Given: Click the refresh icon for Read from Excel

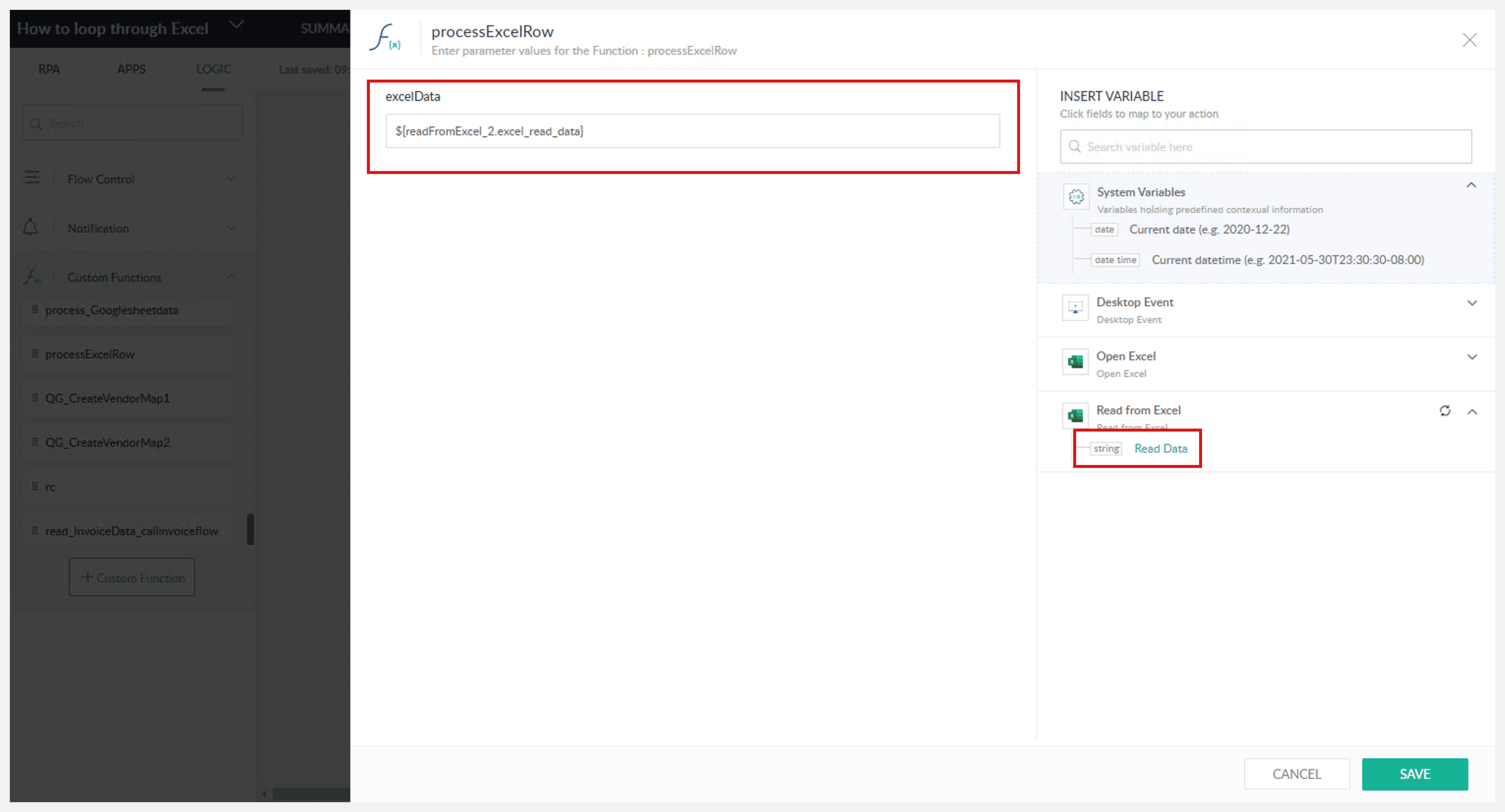Looking at the screenshot, I should pos(1444,411).
